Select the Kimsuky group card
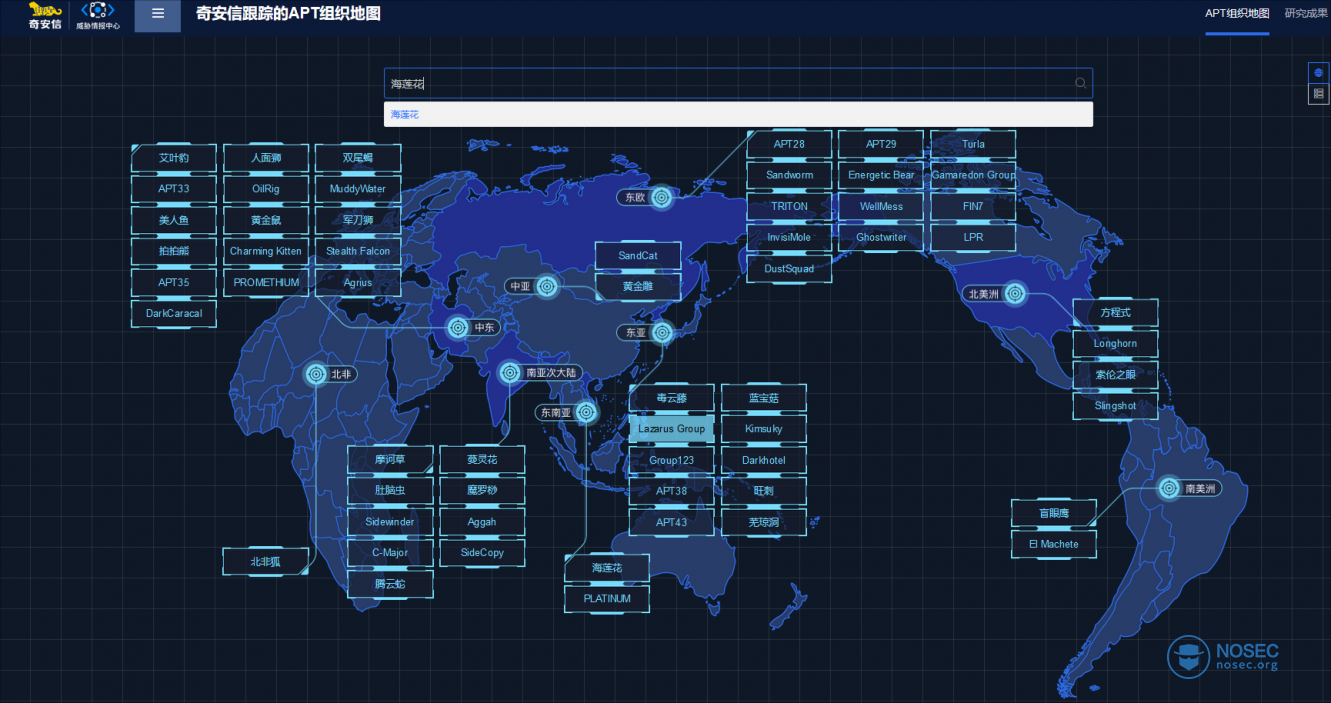 (763, 429)
